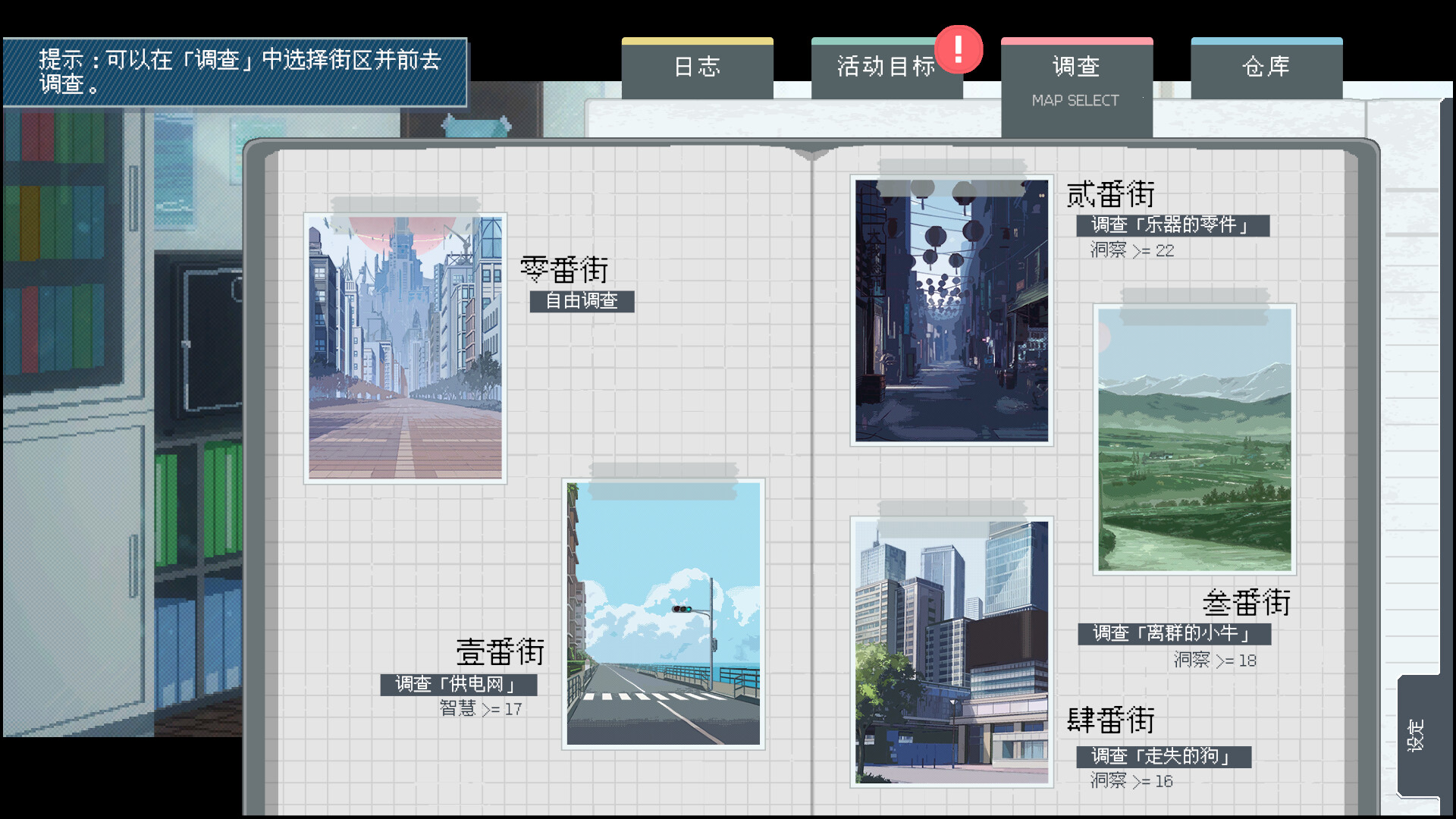Image resolution: width=1456 pixels, height=819 pixels.
Task: Select the 肆番街 office buildings photo
Action: coord(951,651)
